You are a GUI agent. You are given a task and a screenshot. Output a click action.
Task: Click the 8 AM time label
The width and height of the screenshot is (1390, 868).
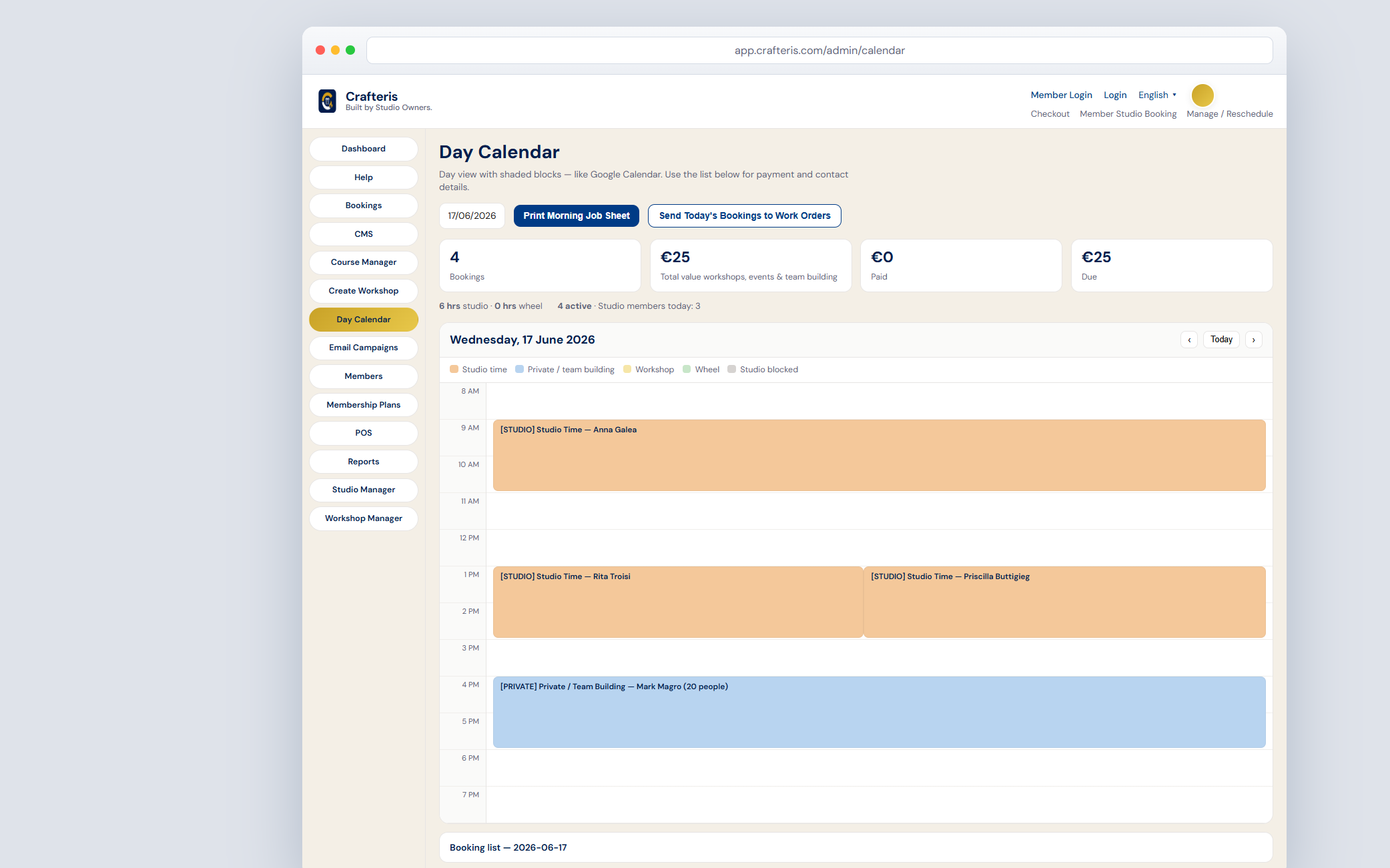click(470, 391)
